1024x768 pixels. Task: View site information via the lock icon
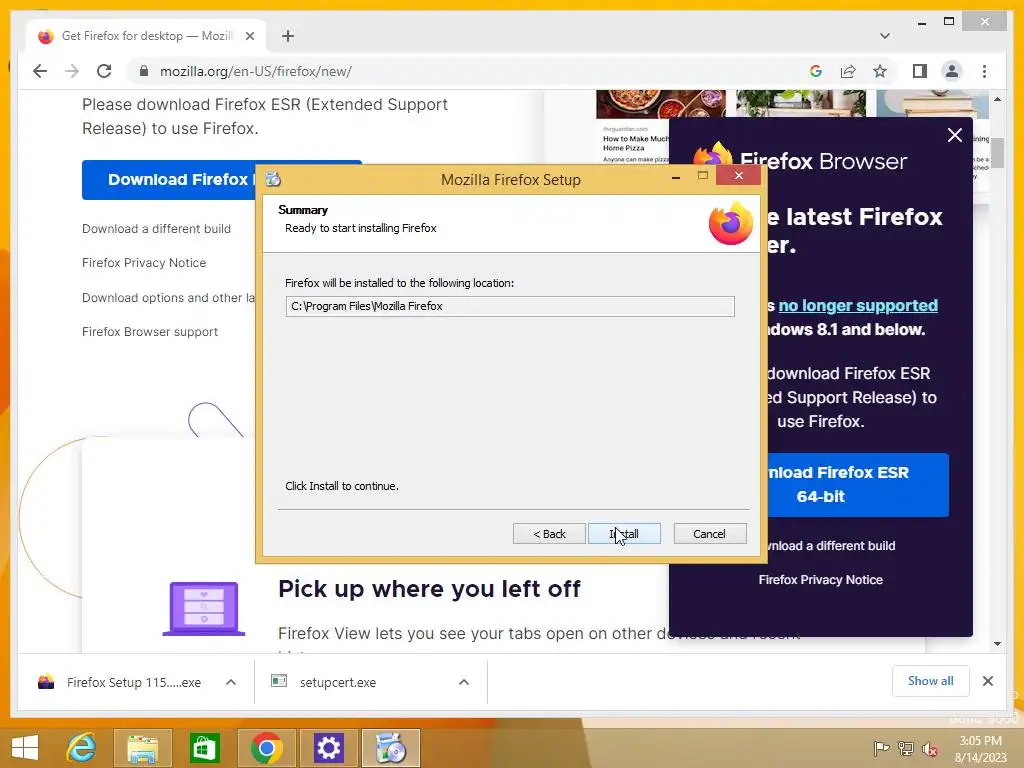(144, 71)
